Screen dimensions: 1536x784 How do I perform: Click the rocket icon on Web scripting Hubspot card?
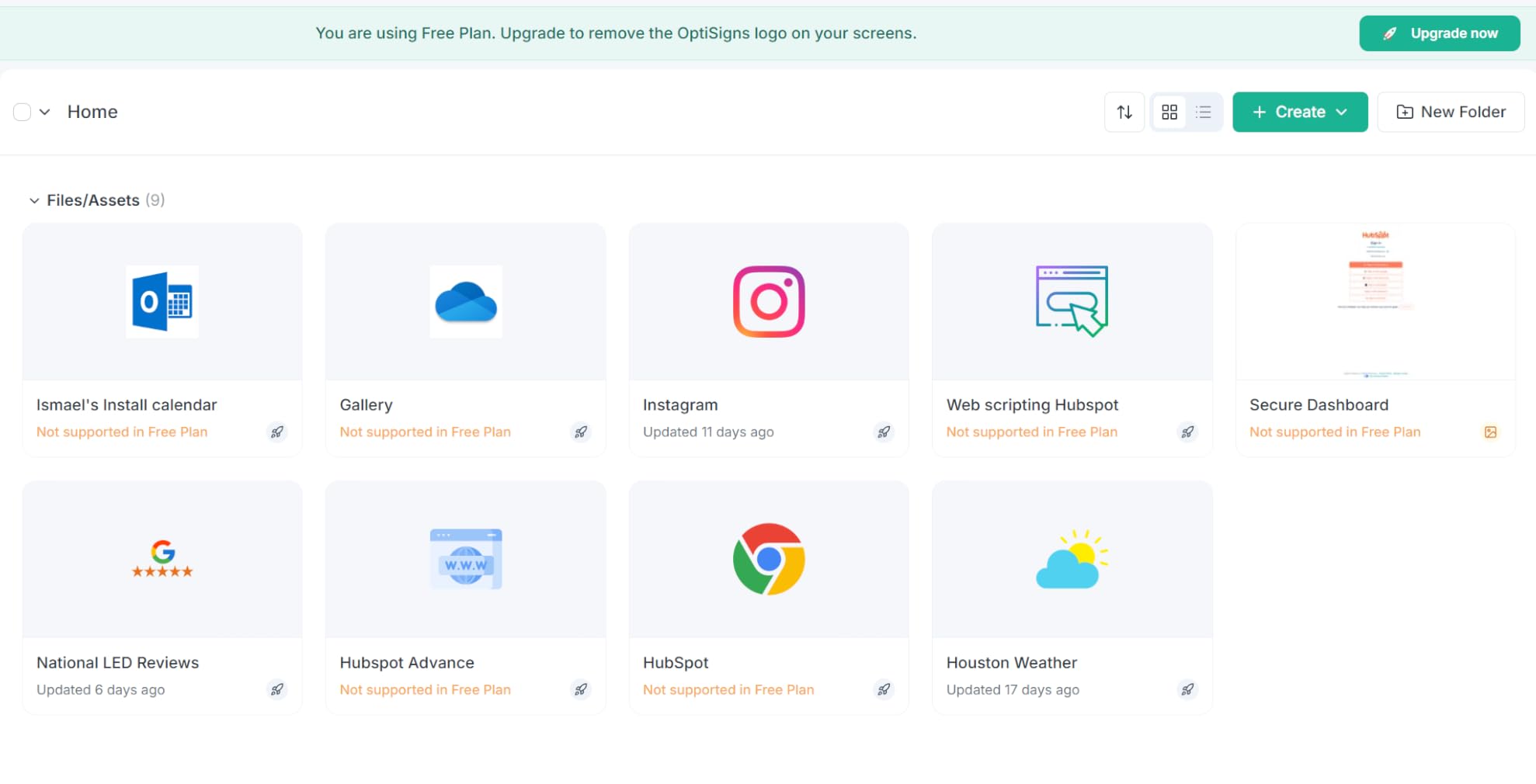(x=1187, y=432)
